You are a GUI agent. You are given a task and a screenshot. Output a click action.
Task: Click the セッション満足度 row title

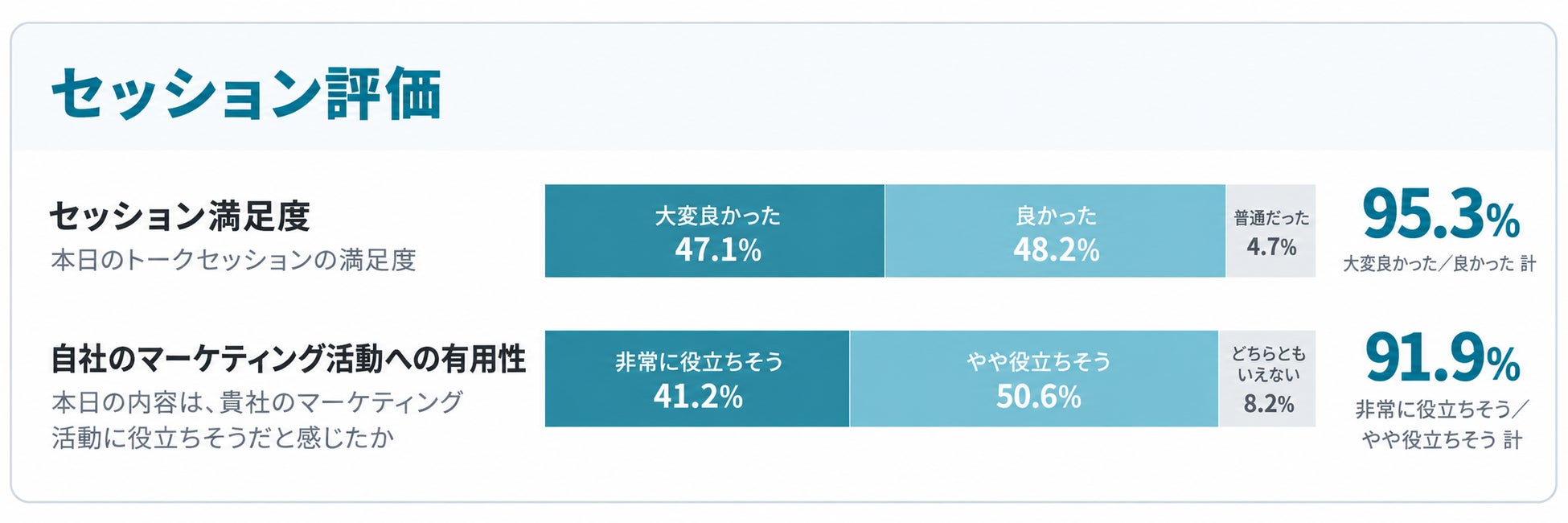pyautogui.click(x=180, y=216)
